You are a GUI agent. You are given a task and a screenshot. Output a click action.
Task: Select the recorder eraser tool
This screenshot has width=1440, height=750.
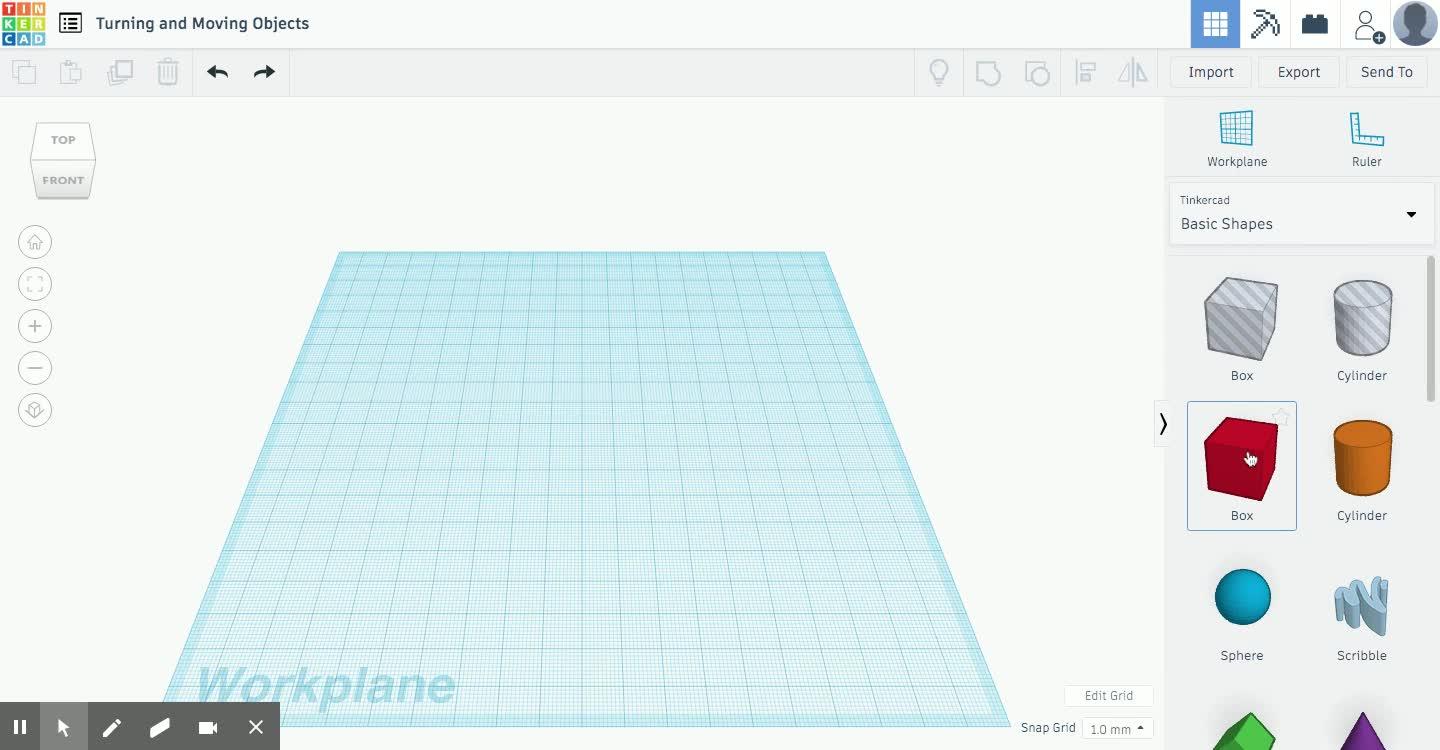pos(160,727)
